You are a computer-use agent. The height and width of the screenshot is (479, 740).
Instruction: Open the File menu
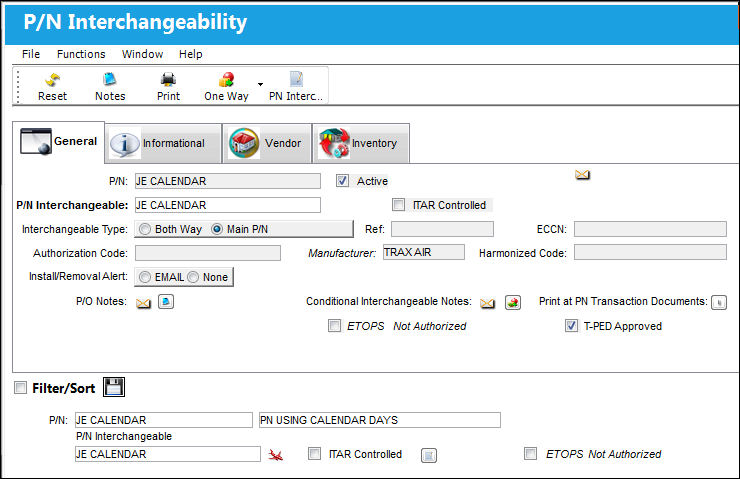pyautogui.click(x=31, y=54)
